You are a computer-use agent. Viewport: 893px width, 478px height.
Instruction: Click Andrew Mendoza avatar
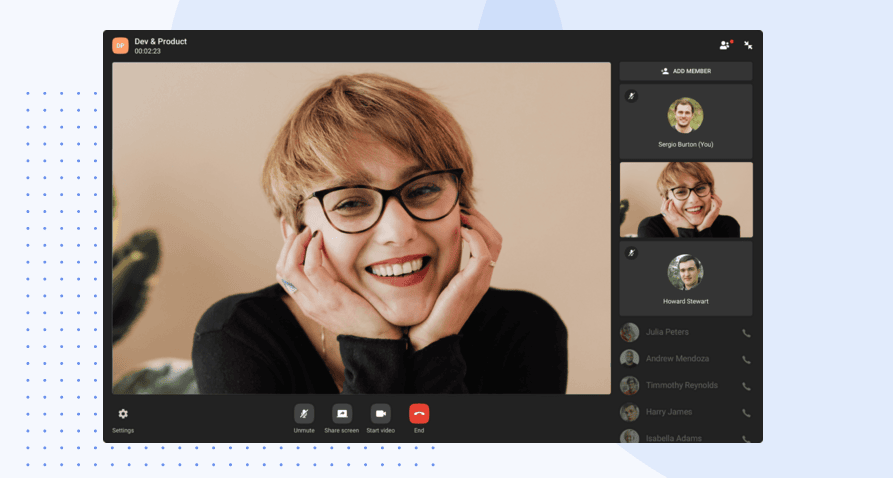[629, 358]
